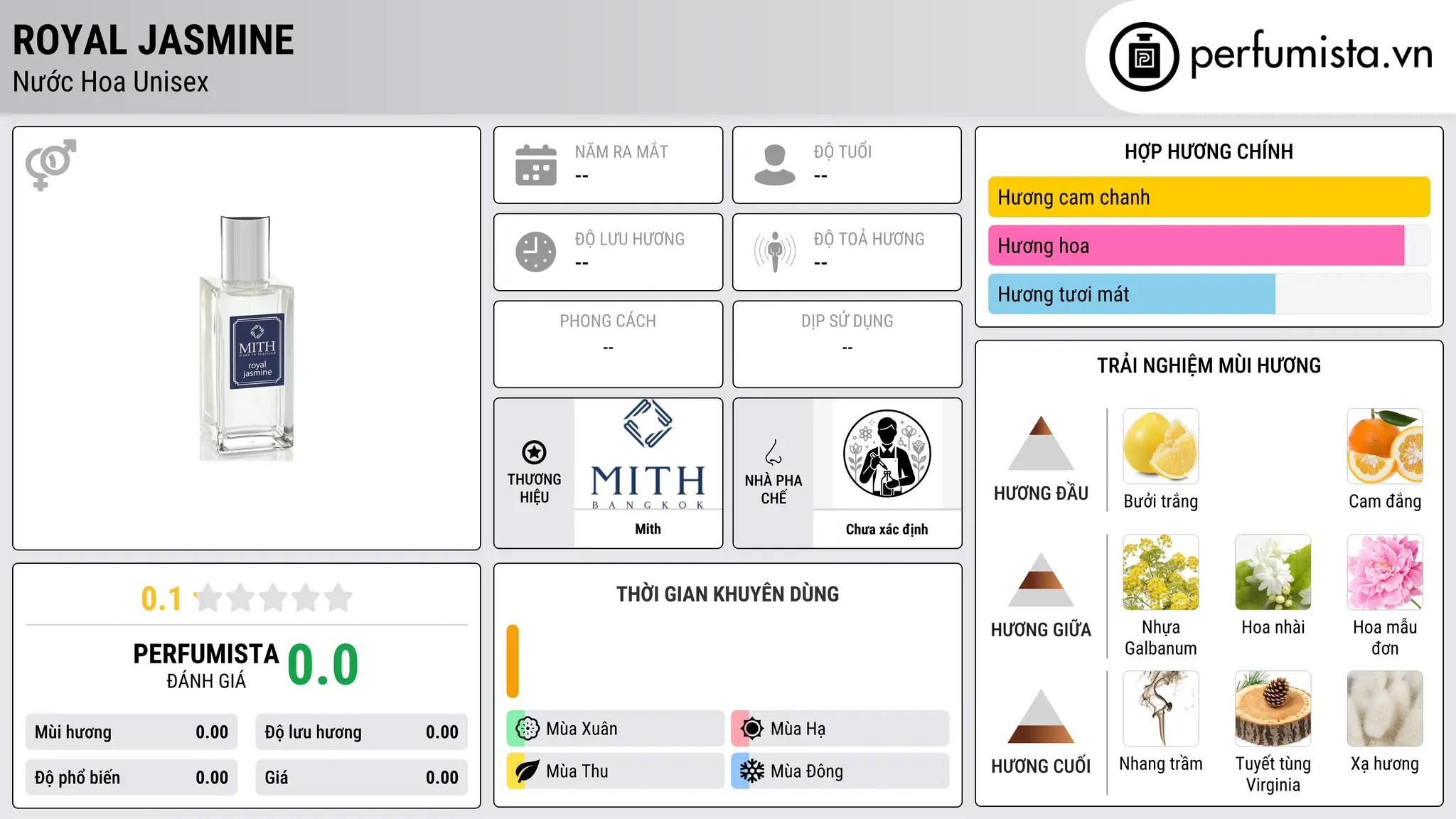1456x819 pixels.
Task: Select the Mùa Xuân season button
Action: pyautogui.click(x=616, y=729)
